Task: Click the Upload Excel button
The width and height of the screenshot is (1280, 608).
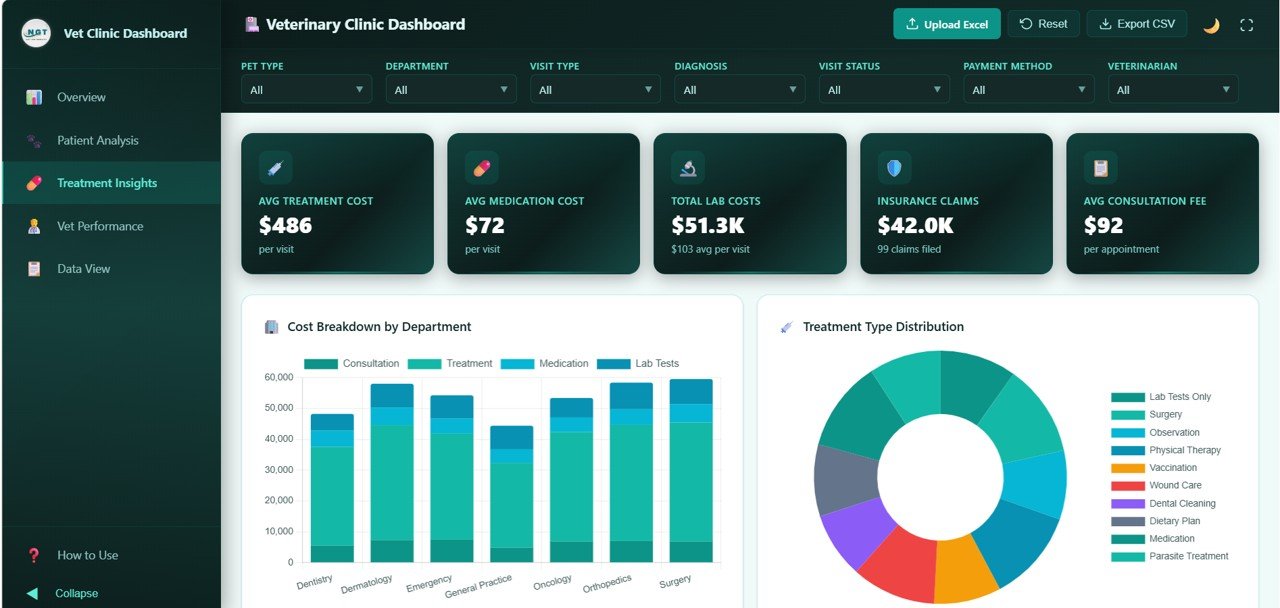Action: (946, 24)
